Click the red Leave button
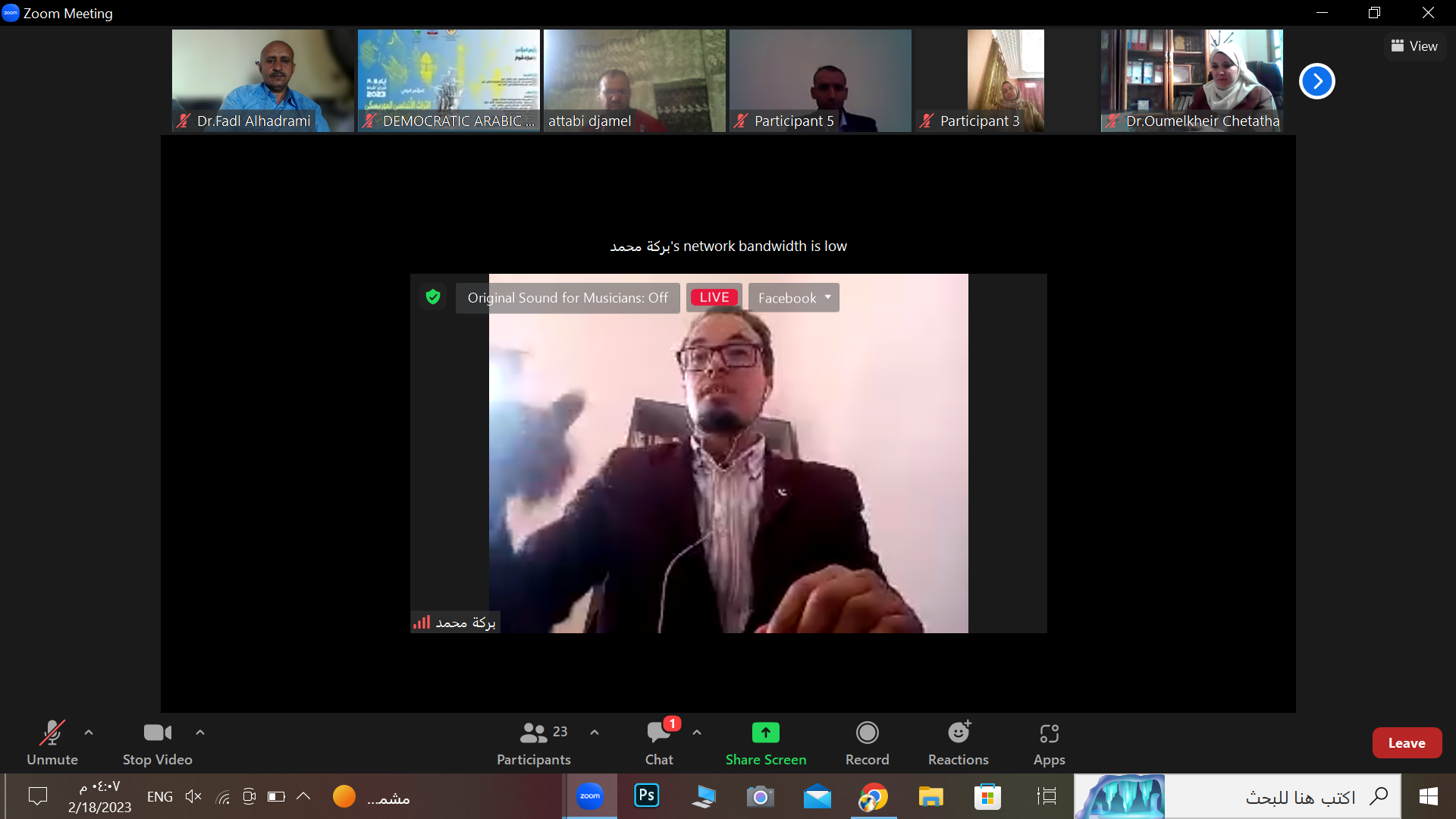Screen dimensions: 1456x819 1406,743
